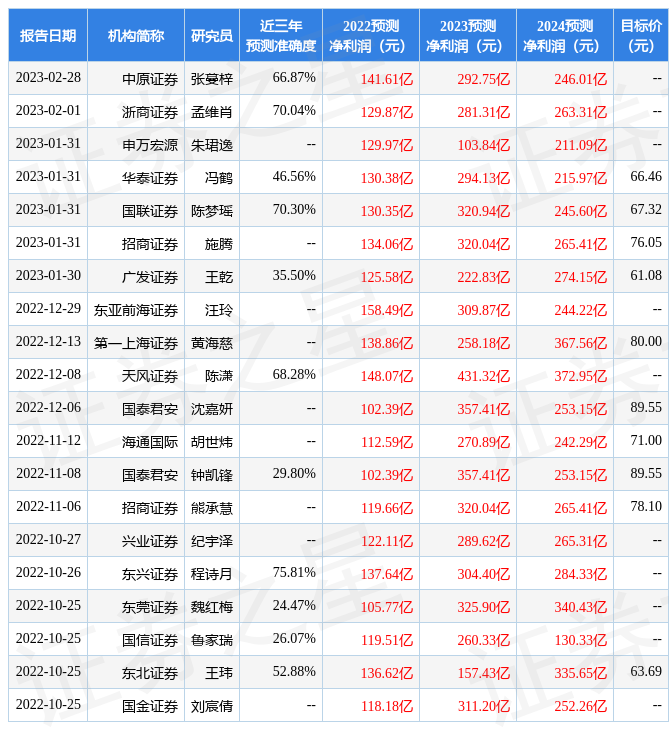Select analyst 刘宸倩 in the last row
The image size is (669, 730).
tap(212, 705)
